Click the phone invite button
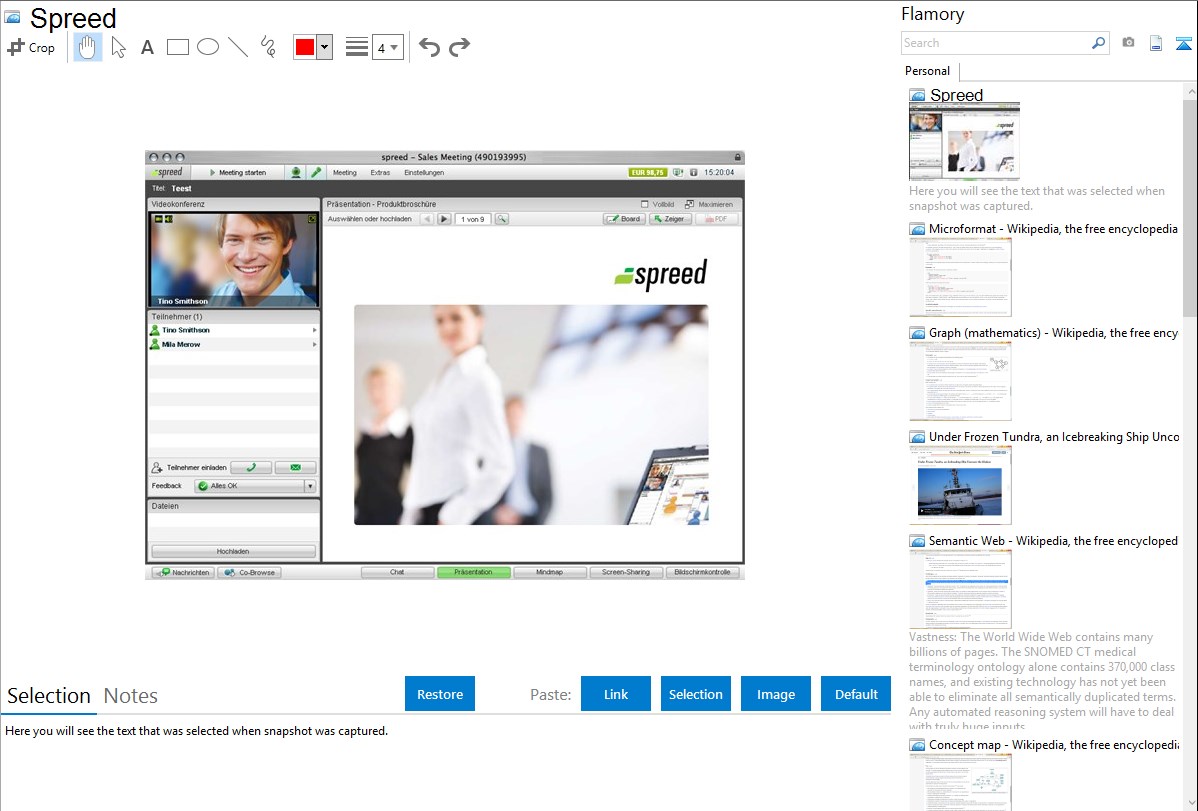Image resolution: width=1198 pixels, height=811 pixels. (x=251, y=468)
